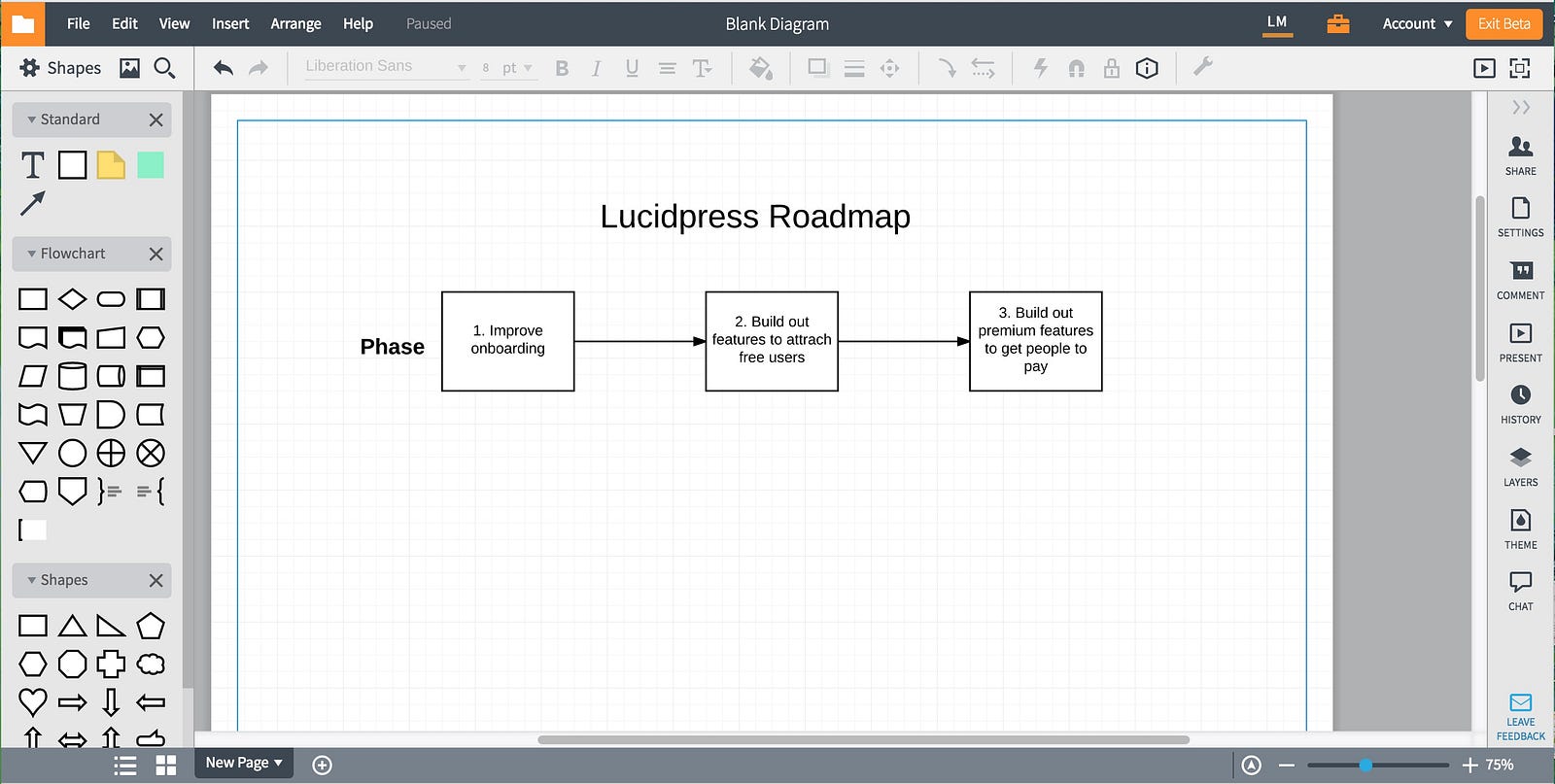This screenshot has height=784, width=1555.
Task: Toggle fullscreen mode icon
Action: [x=1520, y=68]
